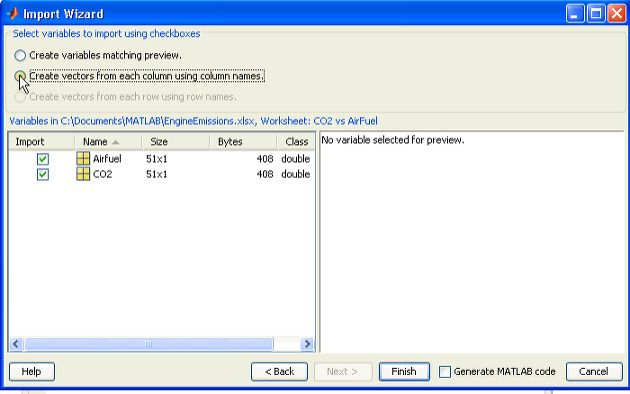Cancel the Import Wizard
630x394 pixels.
[x=594, y=372]
